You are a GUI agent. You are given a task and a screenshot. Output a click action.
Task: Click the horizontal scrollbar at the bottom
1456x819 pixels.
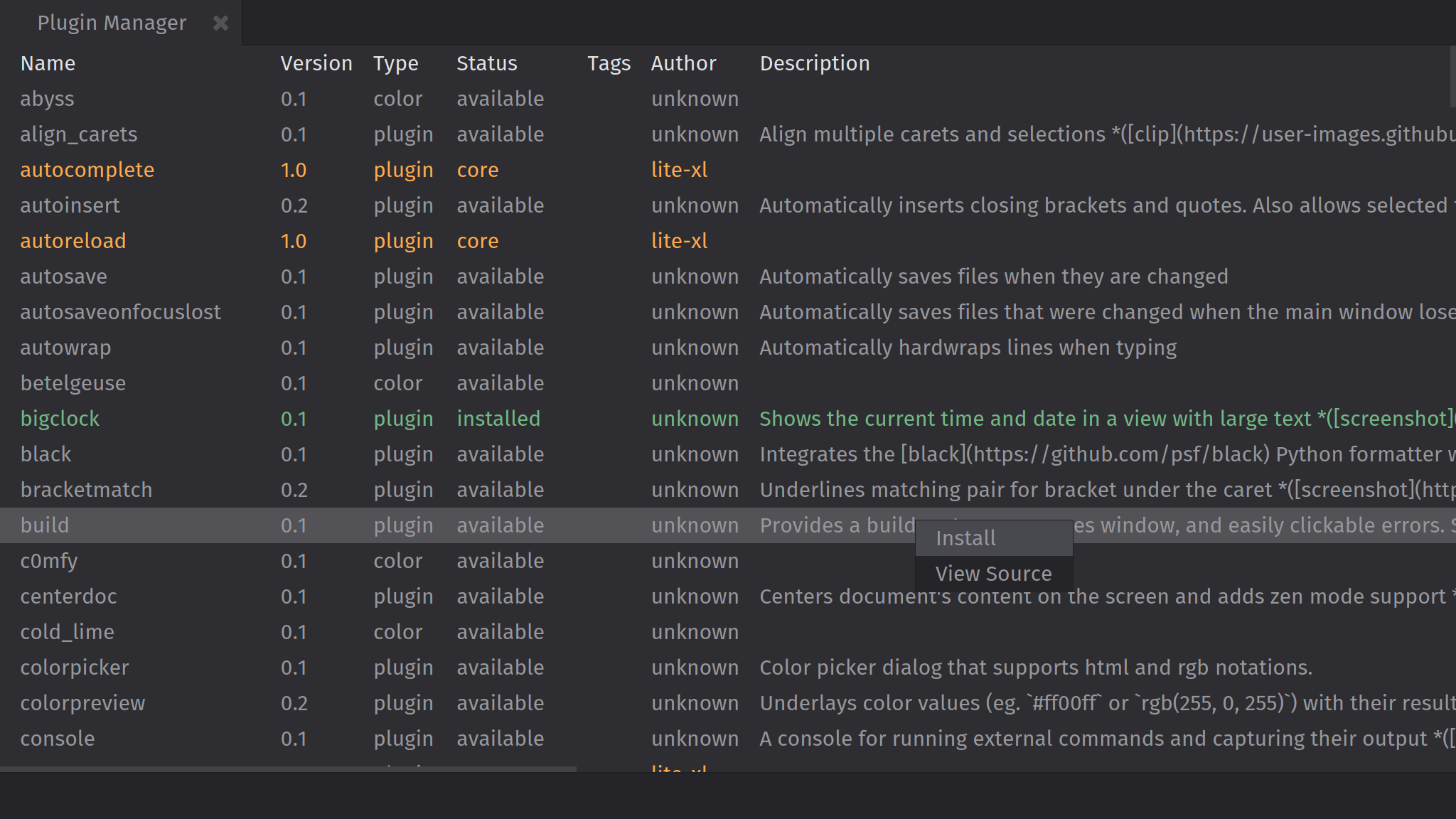point(288,769)
